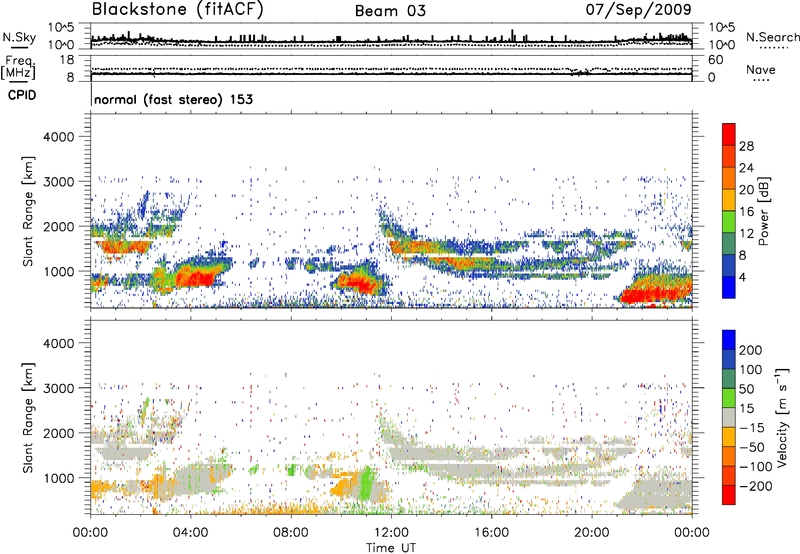Click the CPID label
Image resolution: width=800 pixels, height=554 pixels.
(x=22, y=95)
